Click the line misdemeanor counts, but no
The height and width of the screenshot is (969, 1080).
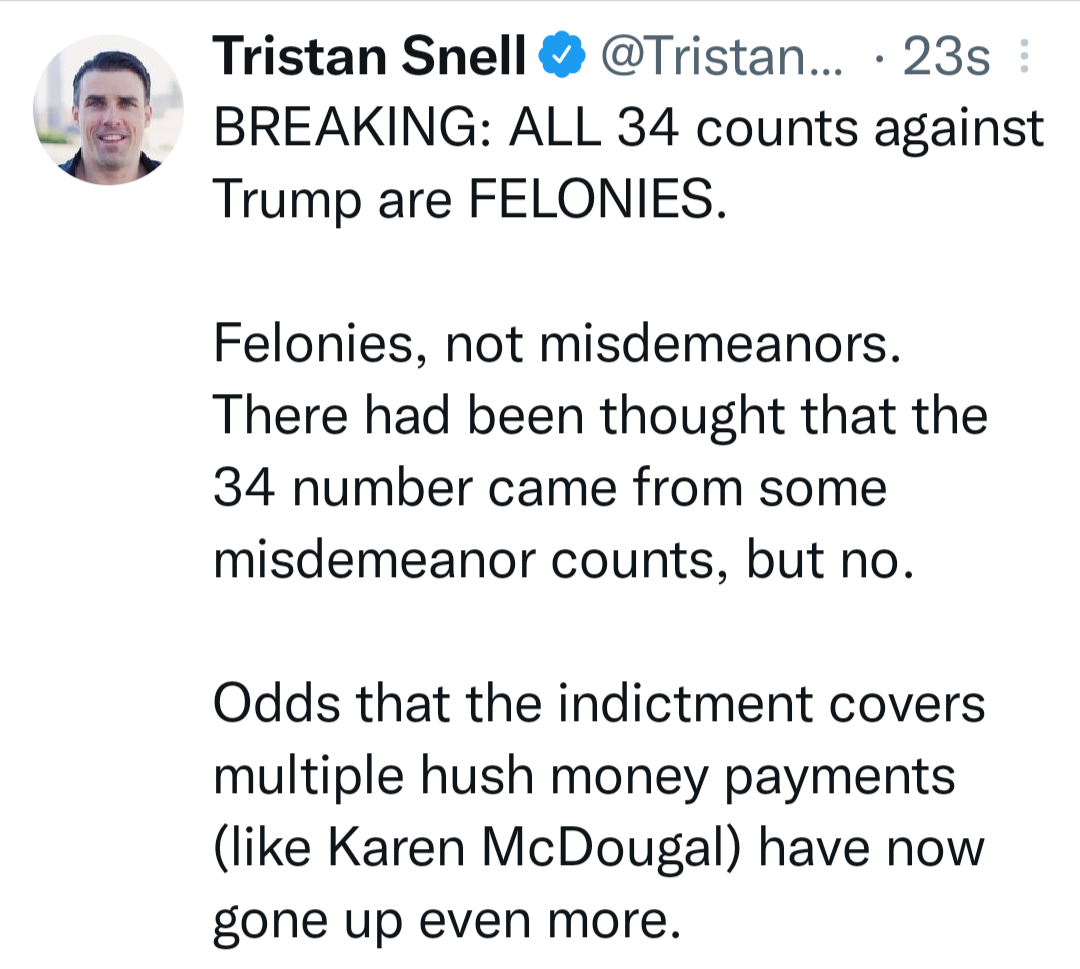tap(563, 559)
